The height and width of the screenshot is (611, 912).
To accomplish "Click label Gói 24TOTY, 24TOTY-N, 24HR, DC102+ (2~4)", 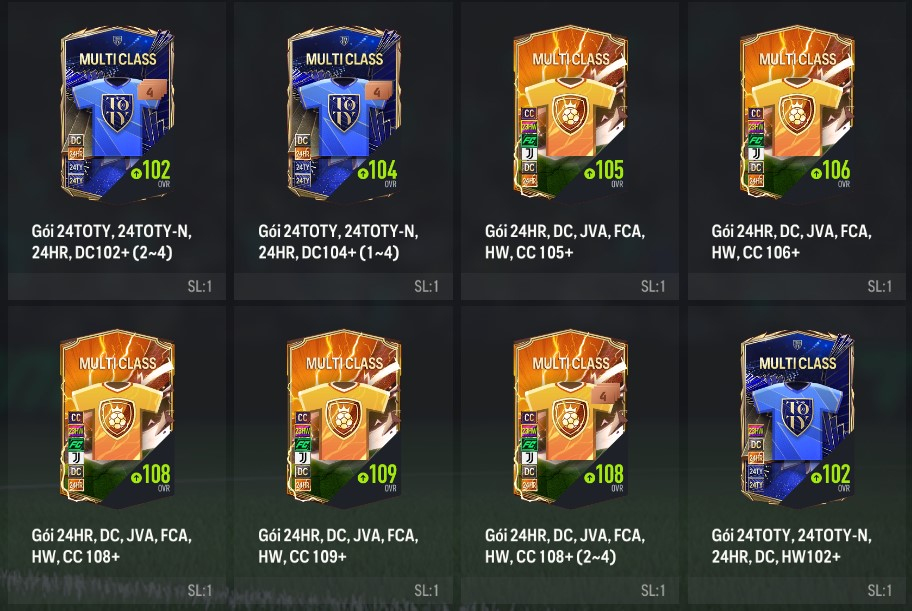I will point(112,242).
